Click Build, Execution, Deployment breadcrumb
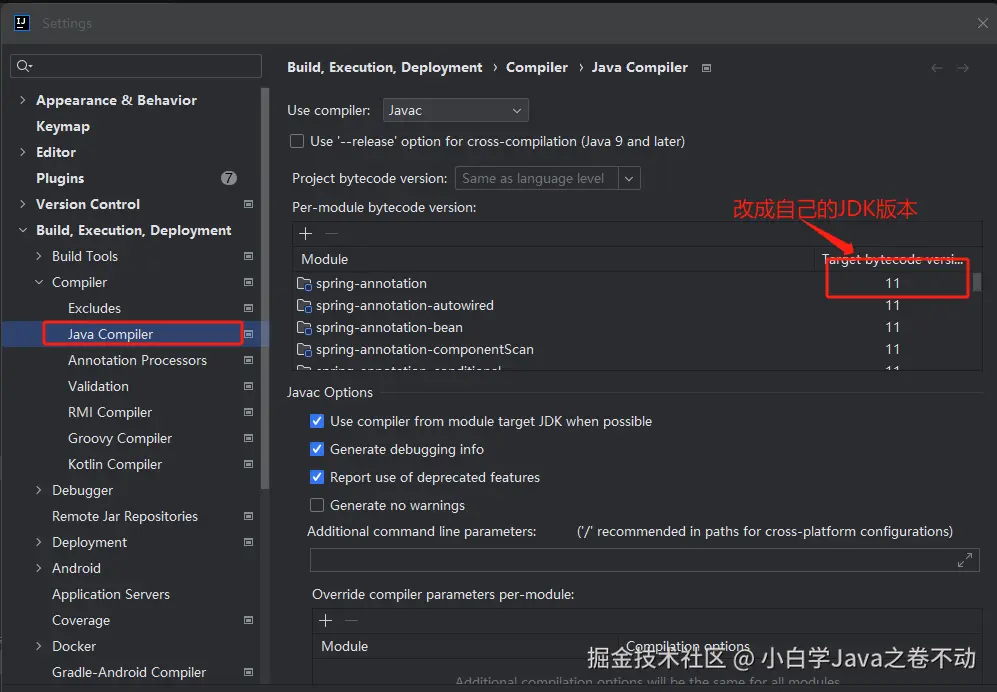 pos(385,67)
